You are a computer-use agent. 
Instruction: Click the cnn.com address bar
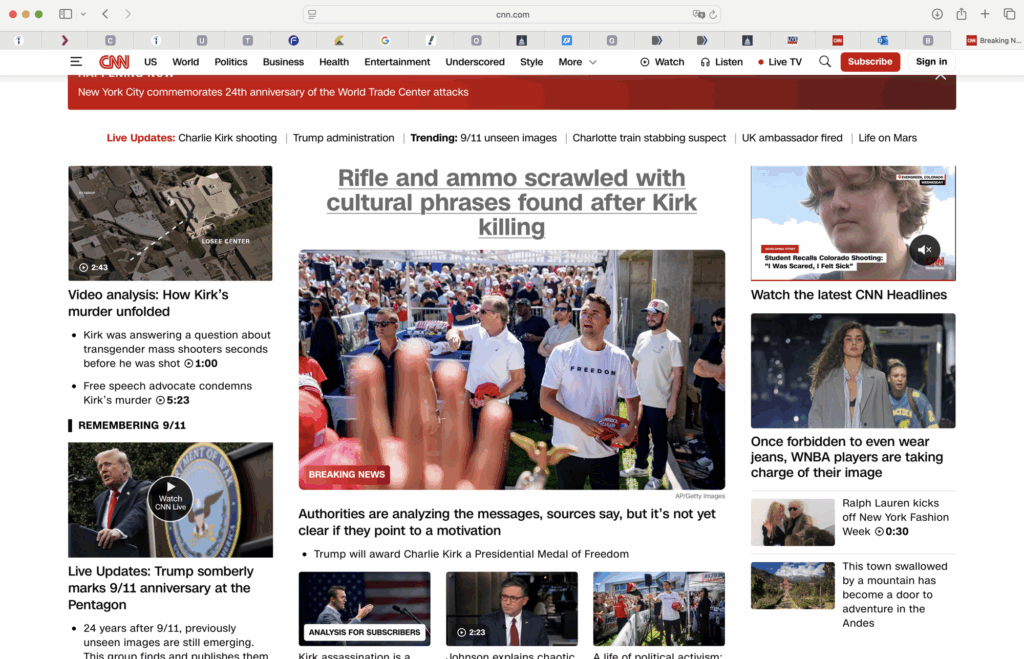512,14
